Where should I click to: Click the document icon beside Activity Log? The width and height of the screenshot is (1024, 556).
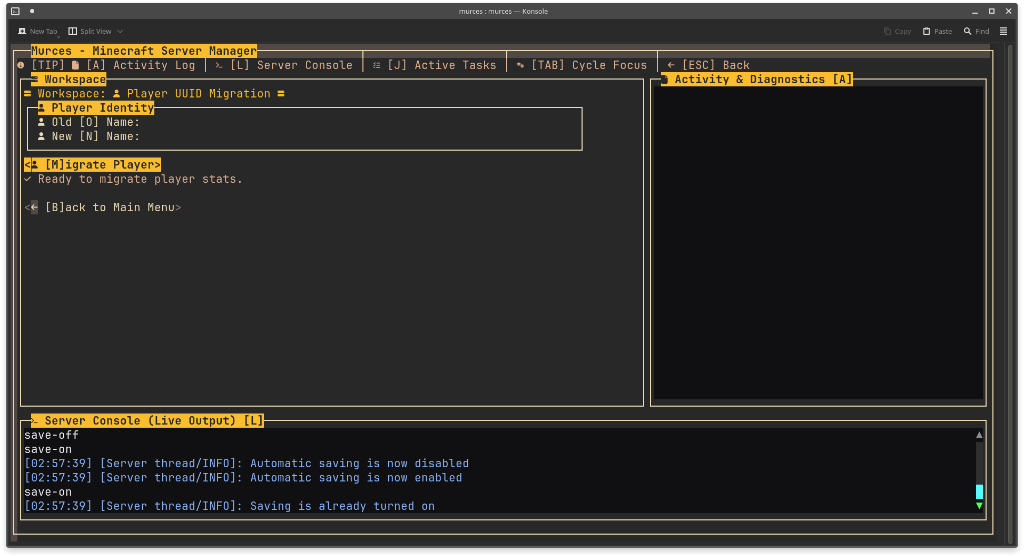point(76,65)
